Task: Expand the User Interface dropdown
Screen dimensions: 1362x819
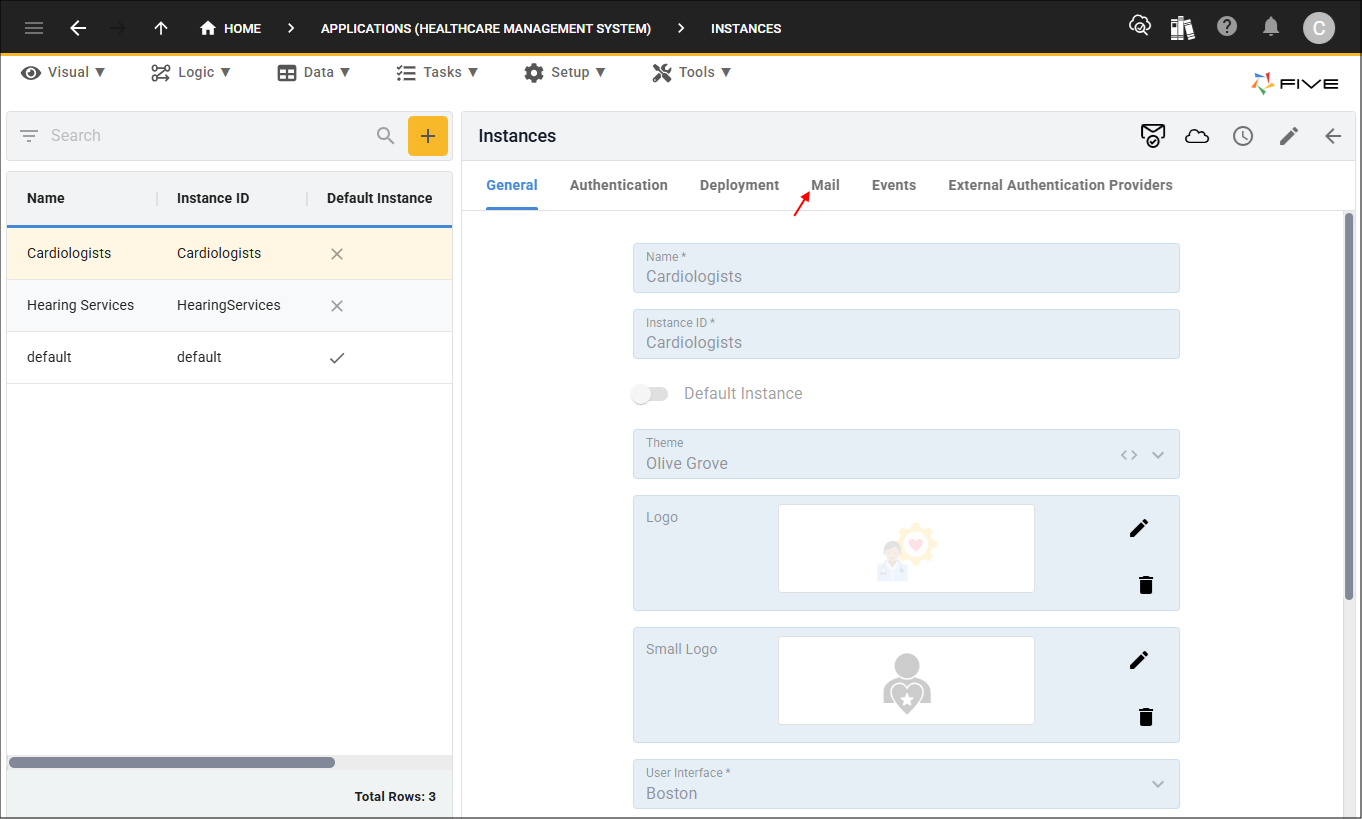Action: coord(1158,784)
